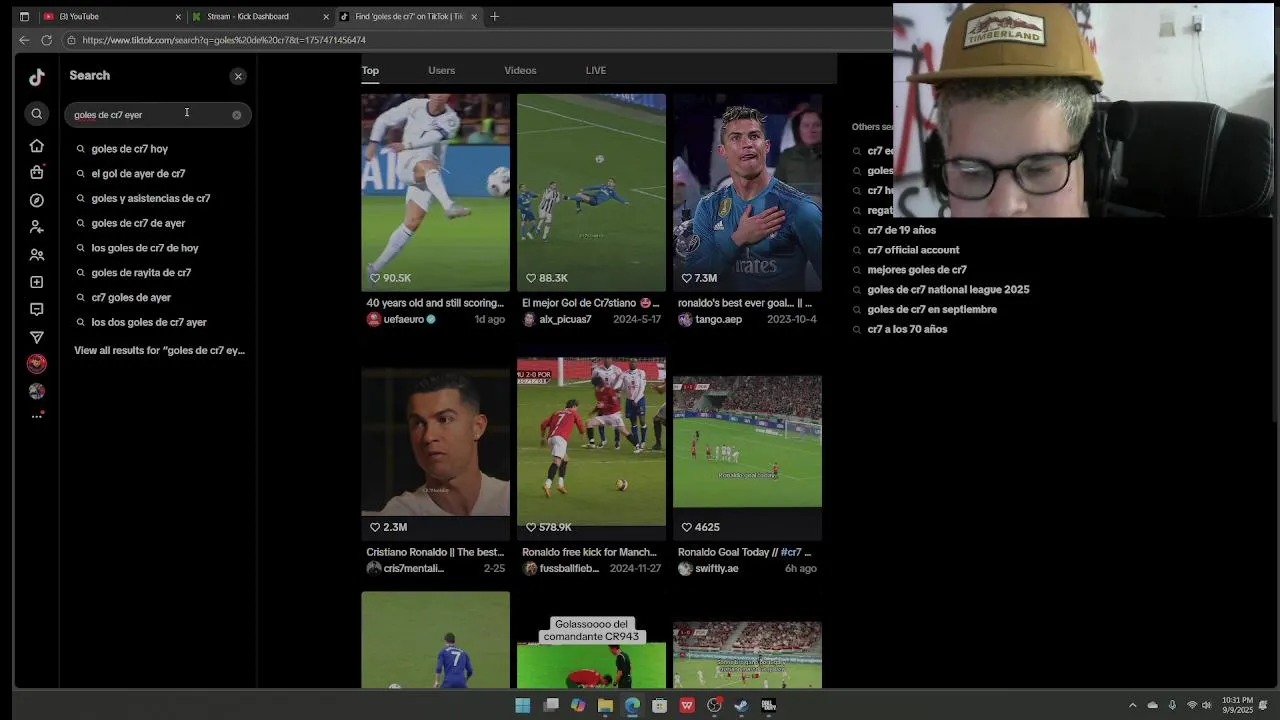Select suggestion 'cr7 goles de ayer'
This screenshot has height=720, width=1280.
click(x=131, y=298)
